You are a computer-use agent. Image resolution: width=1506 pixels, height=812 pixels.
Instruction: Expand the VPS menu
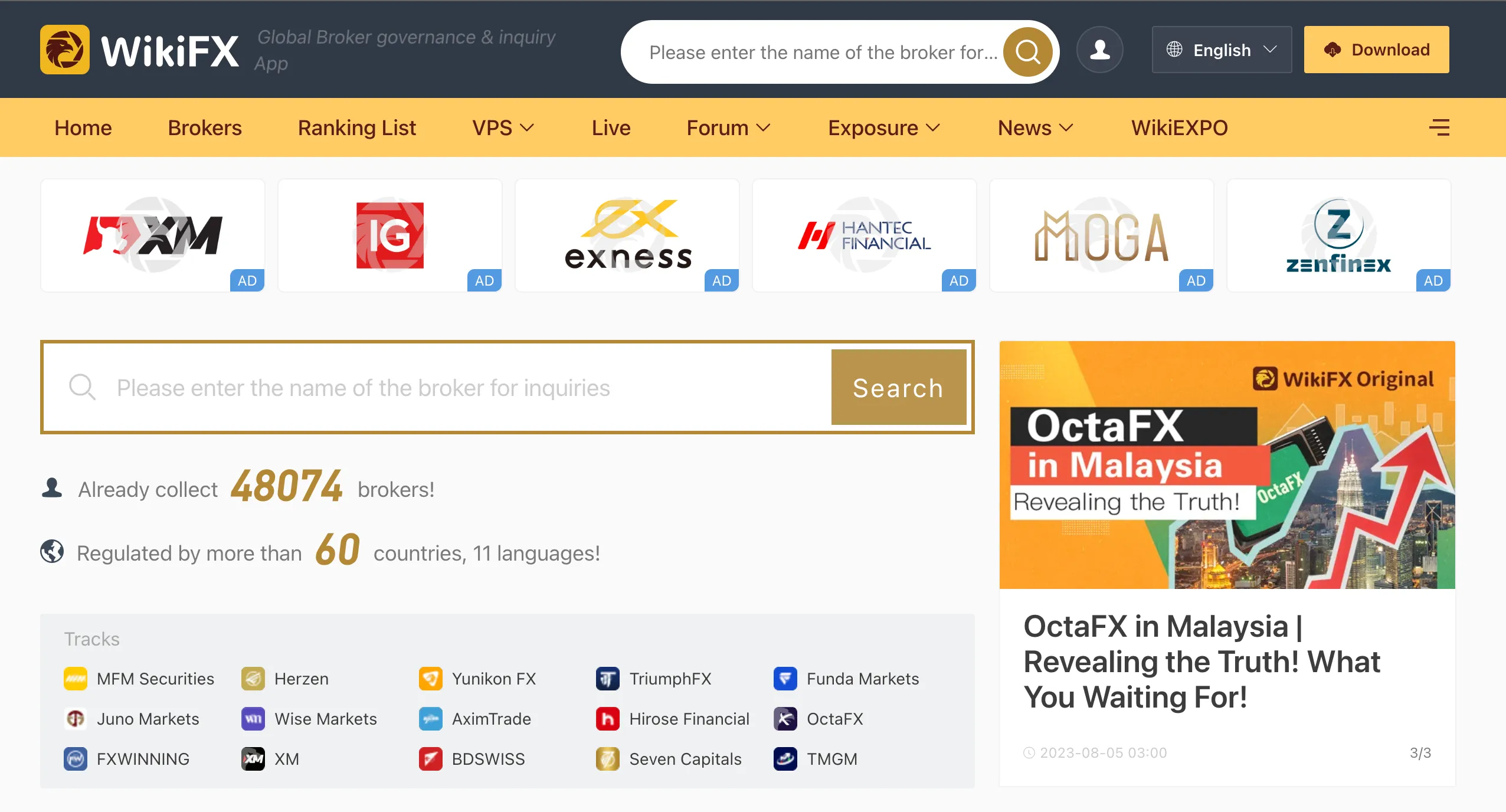click(x=503, y=127)
